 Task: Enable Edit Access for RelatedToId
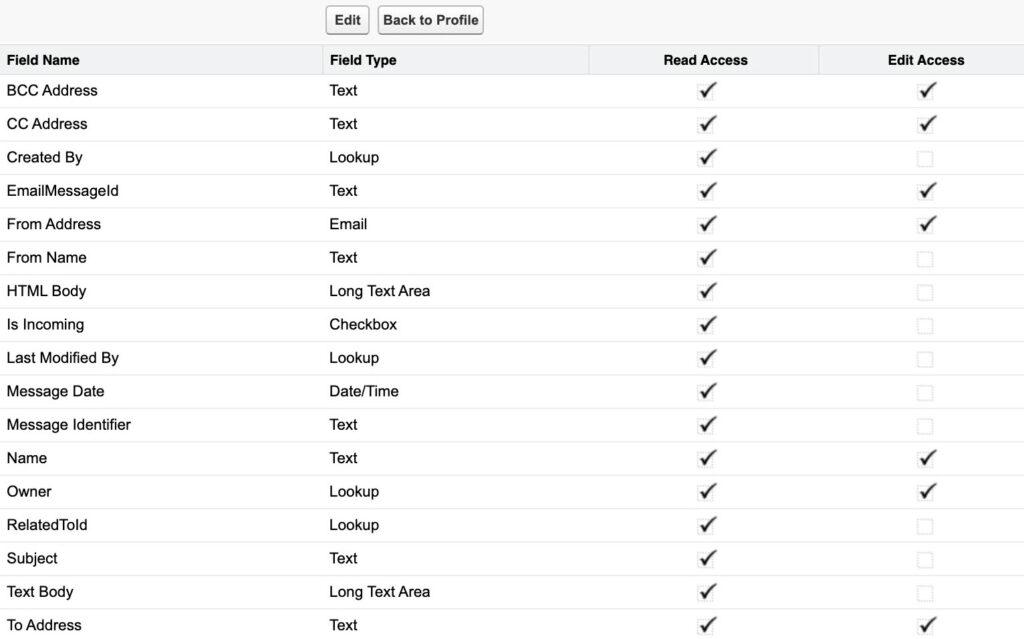coord(926,525)
